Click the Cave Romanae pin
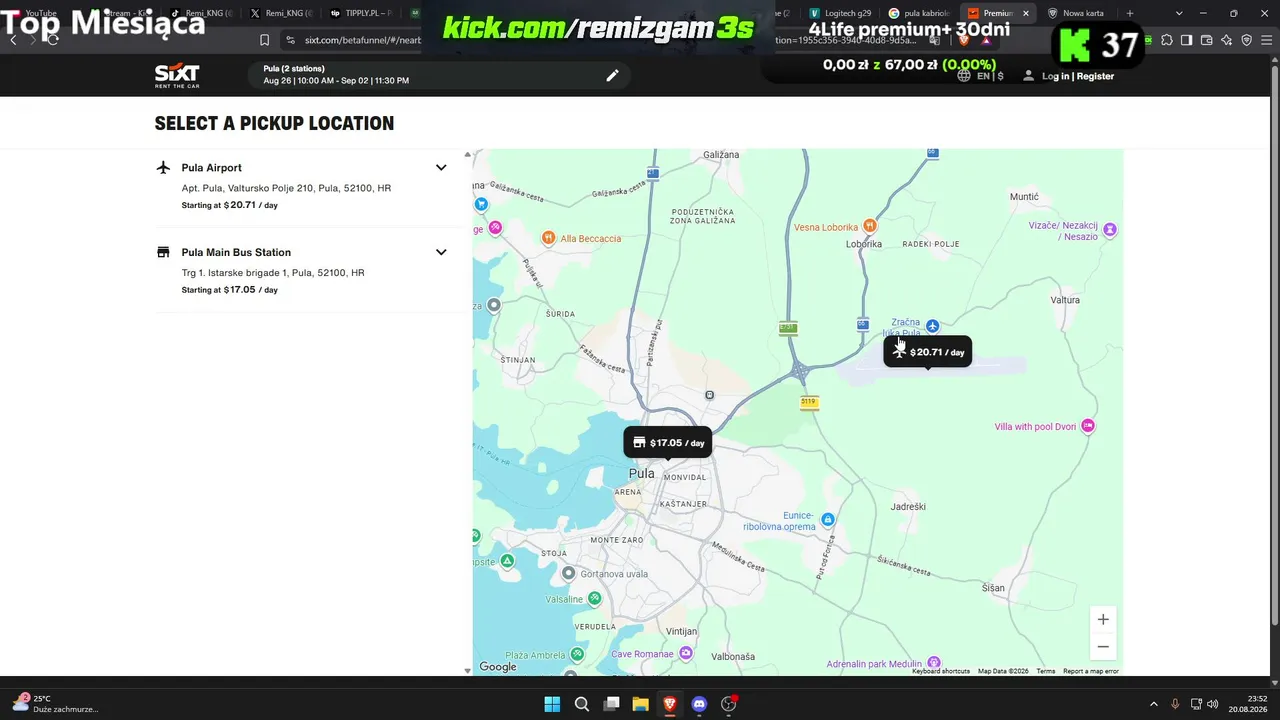 (x=685, y=653)
